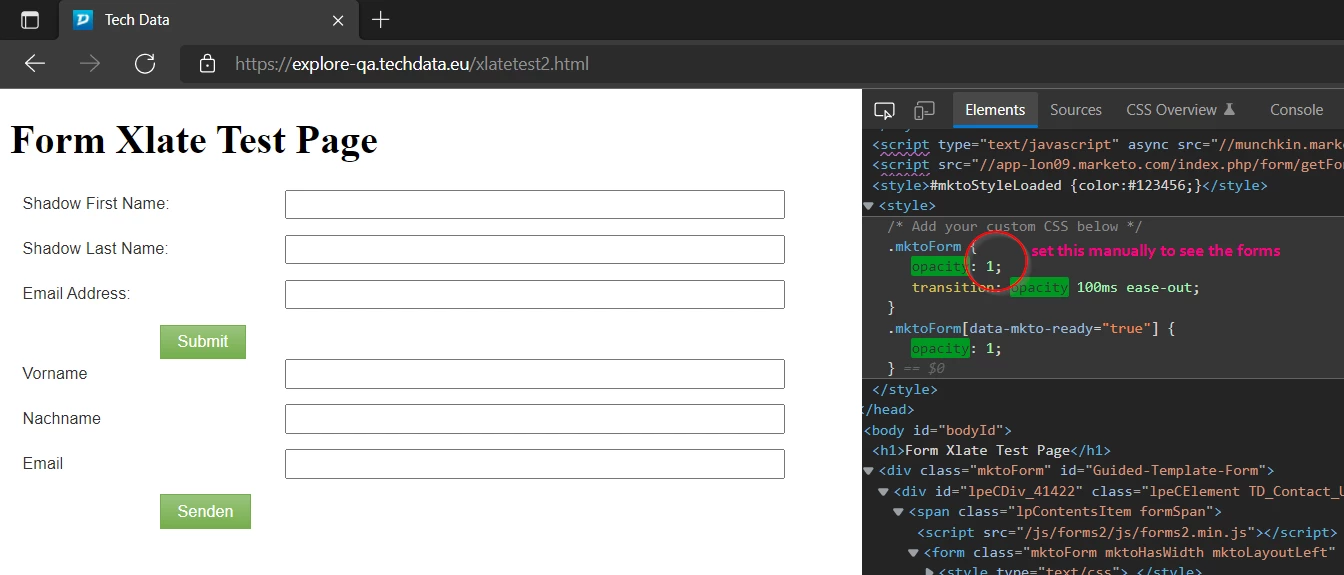Image resolution: width=1344 pixels, height=575 pixels.
Task: Click the first opacity: 1 declaration
Action: [x=956, y=267]
